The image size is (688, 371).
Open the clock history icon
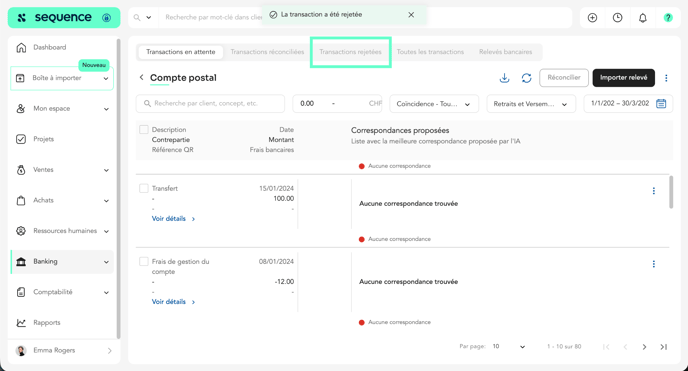(617, 18)
